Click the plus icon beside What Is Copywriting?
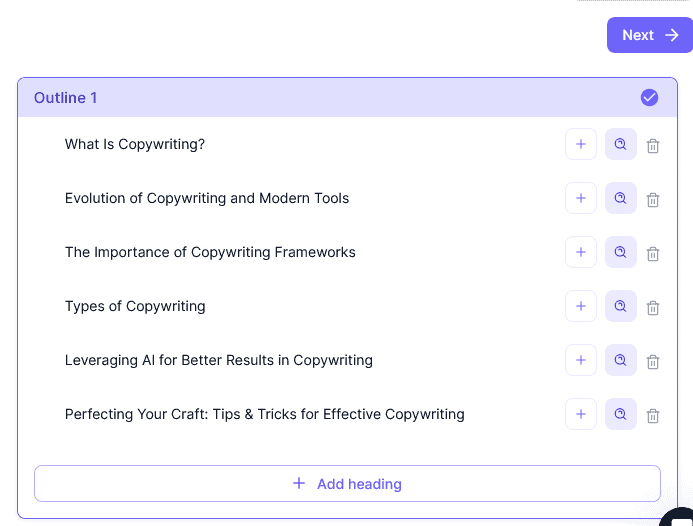693x526 pixels. pos(581,144)
